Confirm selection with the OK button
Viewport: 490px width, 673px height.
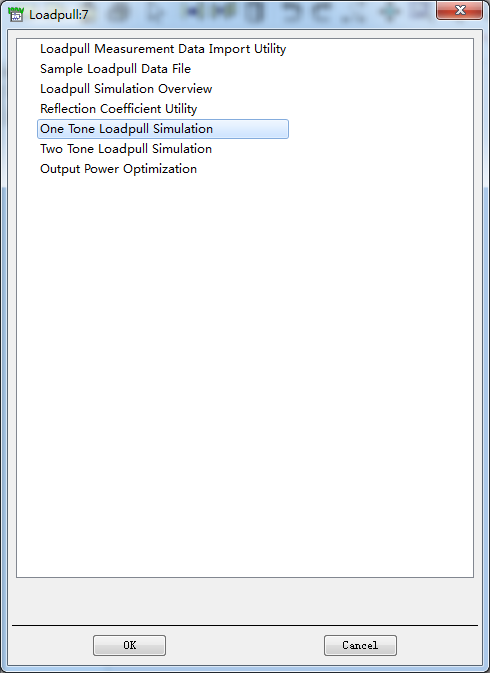(x=129, y=645)
